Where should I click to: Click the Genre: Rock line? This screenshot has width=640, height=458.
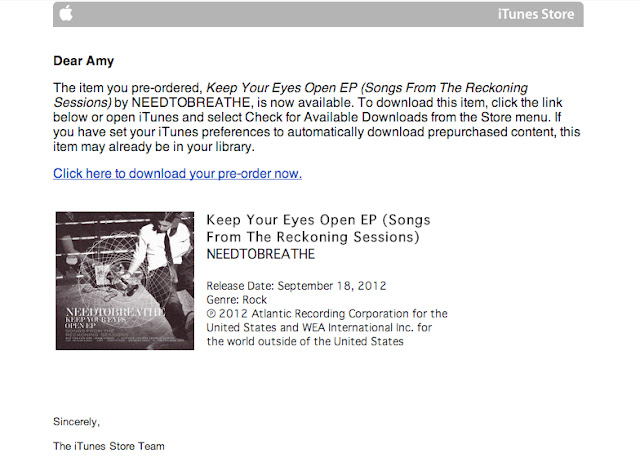coord(237,300)
